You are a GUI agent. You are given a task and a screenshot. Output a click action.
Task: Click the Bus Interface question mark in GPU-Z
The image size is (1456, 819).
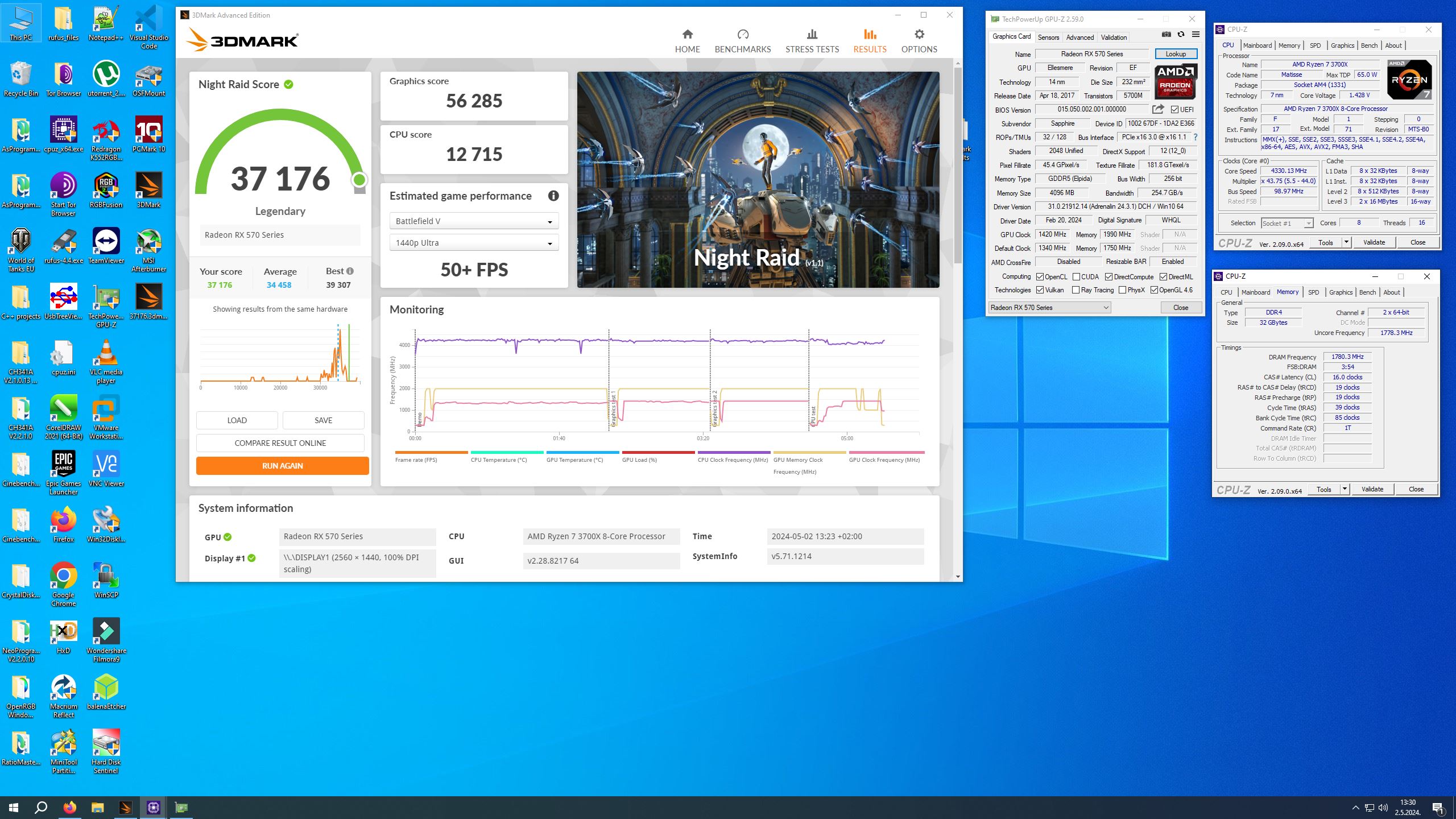(x=1195, y=137)
